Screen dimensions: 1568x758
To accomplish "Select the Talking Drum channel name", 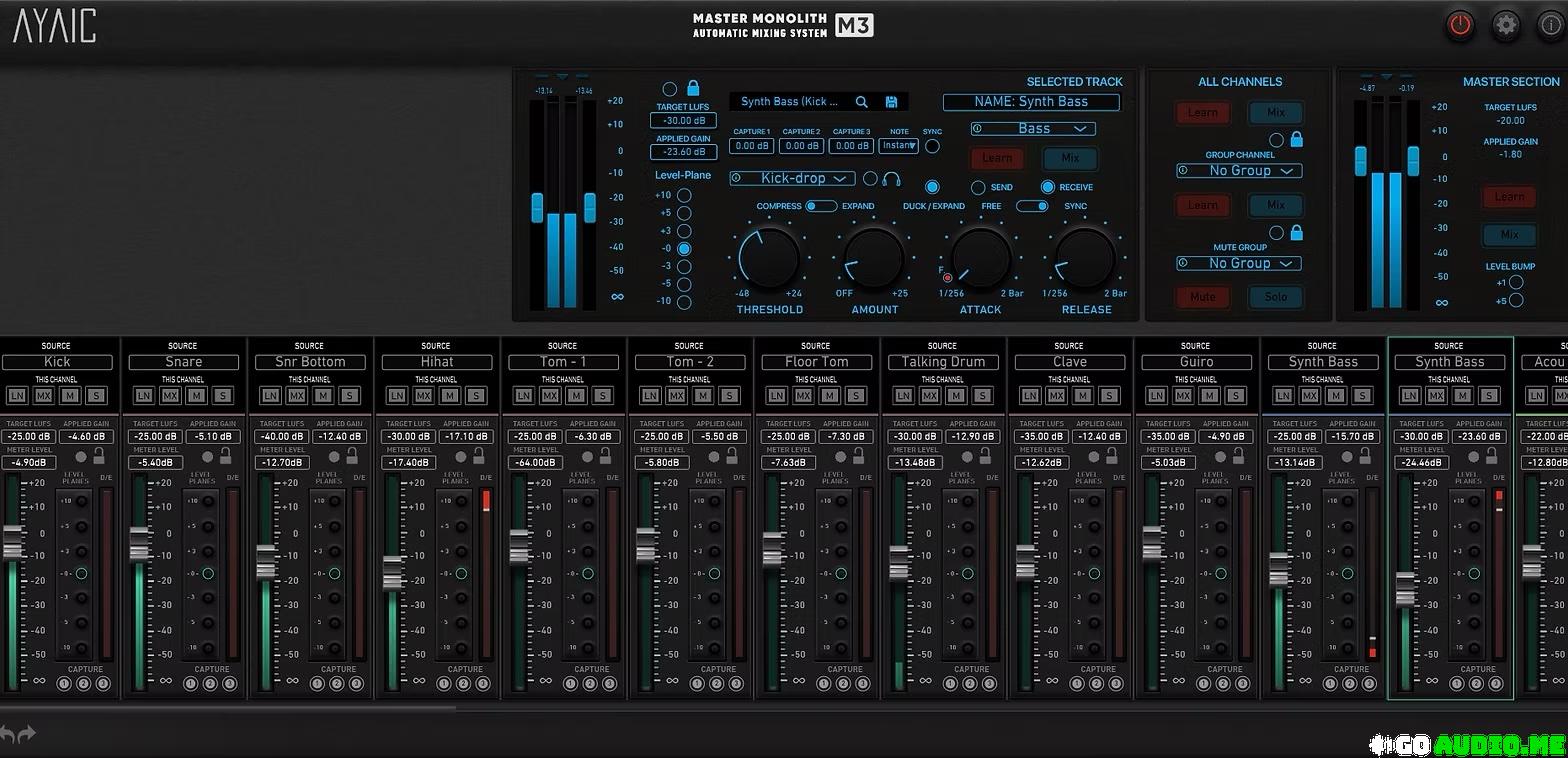I will point(942,362).
